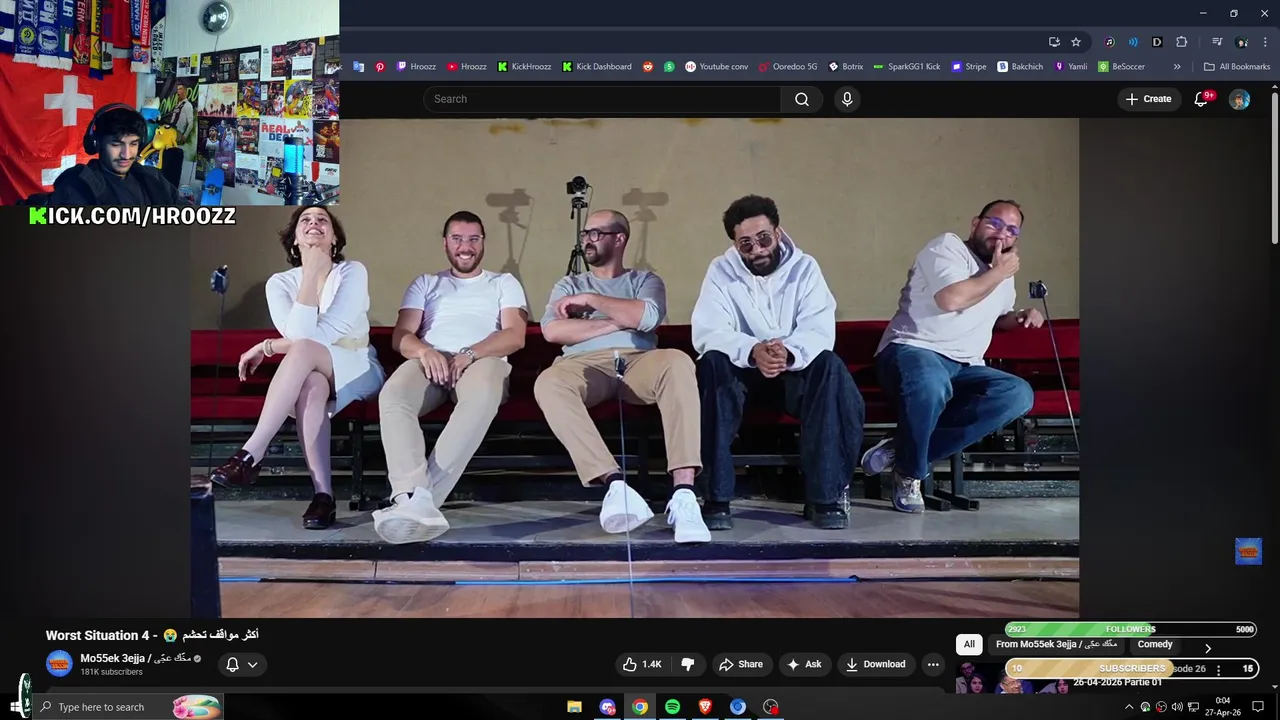Open File Explorer from the taskbar
This screenshot has width=1280, height=720.
[x=574, y=707]
